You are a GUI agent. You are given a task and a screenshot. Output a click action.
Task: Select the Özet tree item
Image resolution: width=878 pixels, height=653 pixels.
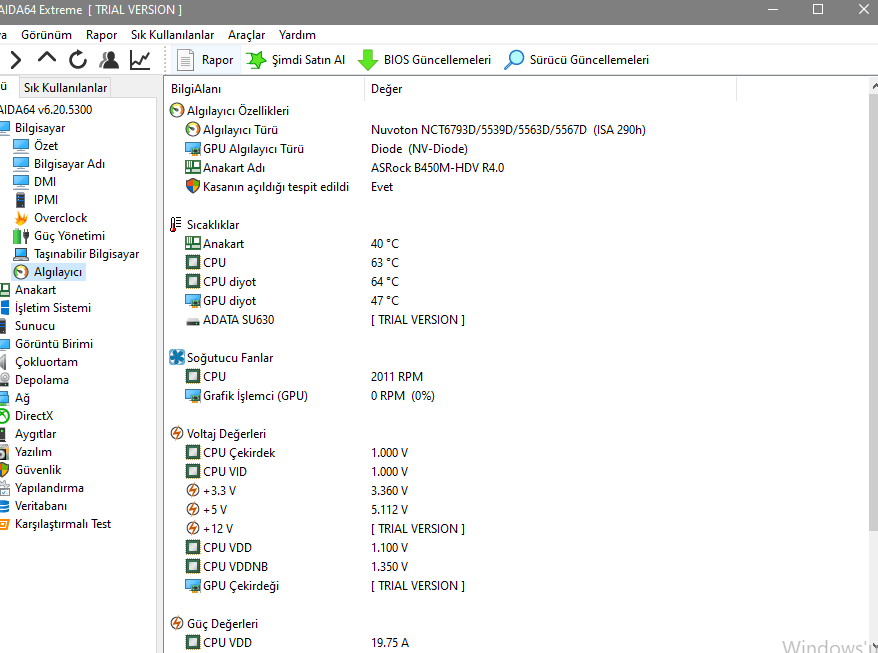point(46,146)
